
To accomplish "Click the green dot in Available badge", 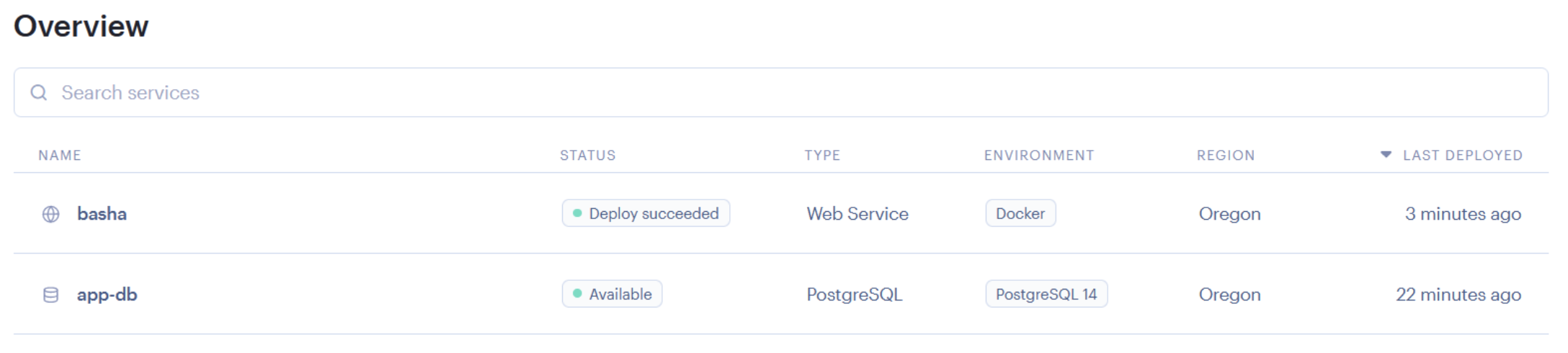I will (577, 294).
